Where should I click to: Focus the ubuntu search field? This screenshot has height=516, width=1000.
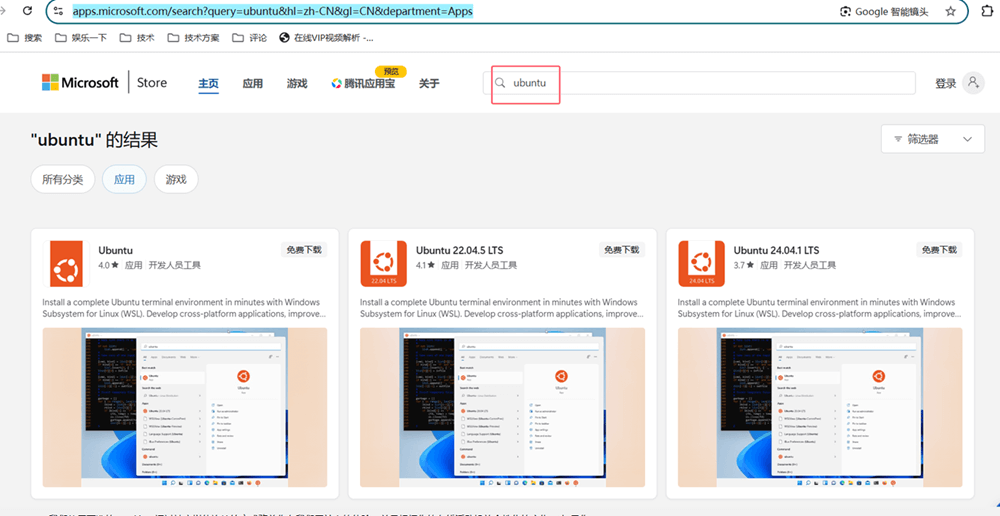pos(699,83)
